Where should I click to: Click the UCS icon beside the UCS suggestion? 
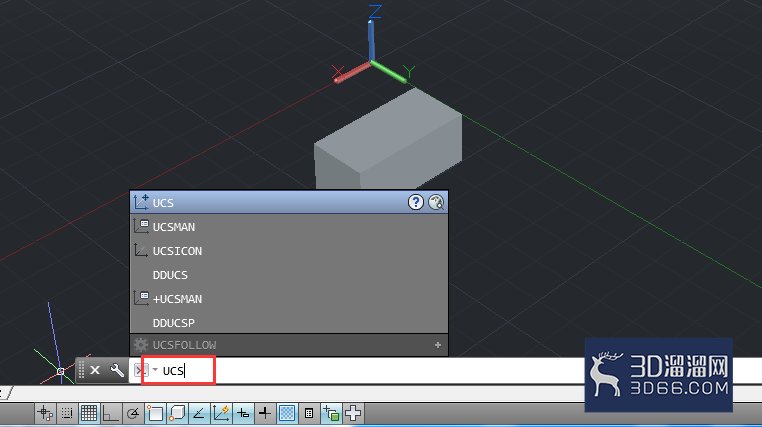click(141, 202)
